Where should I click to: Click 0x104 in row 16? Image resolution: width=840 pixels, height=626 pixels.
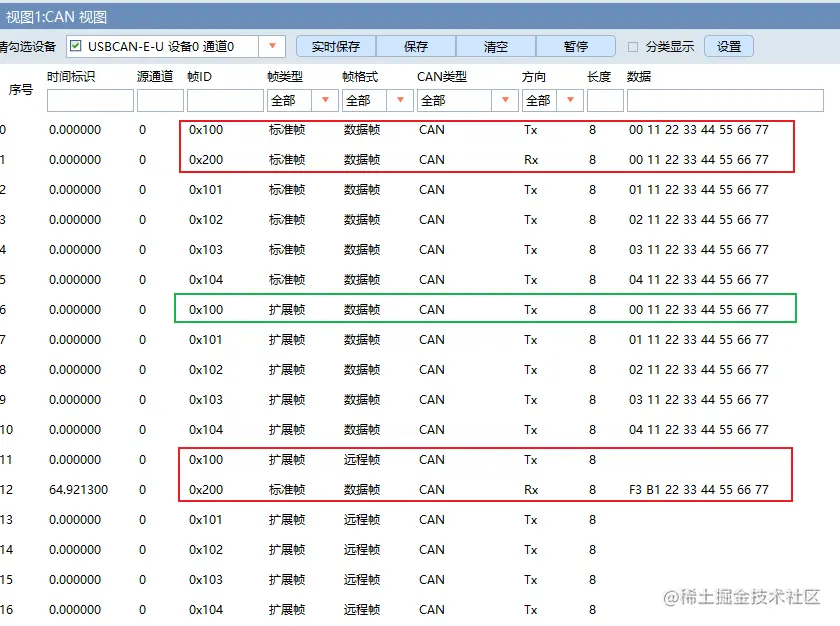pos(206,609)
